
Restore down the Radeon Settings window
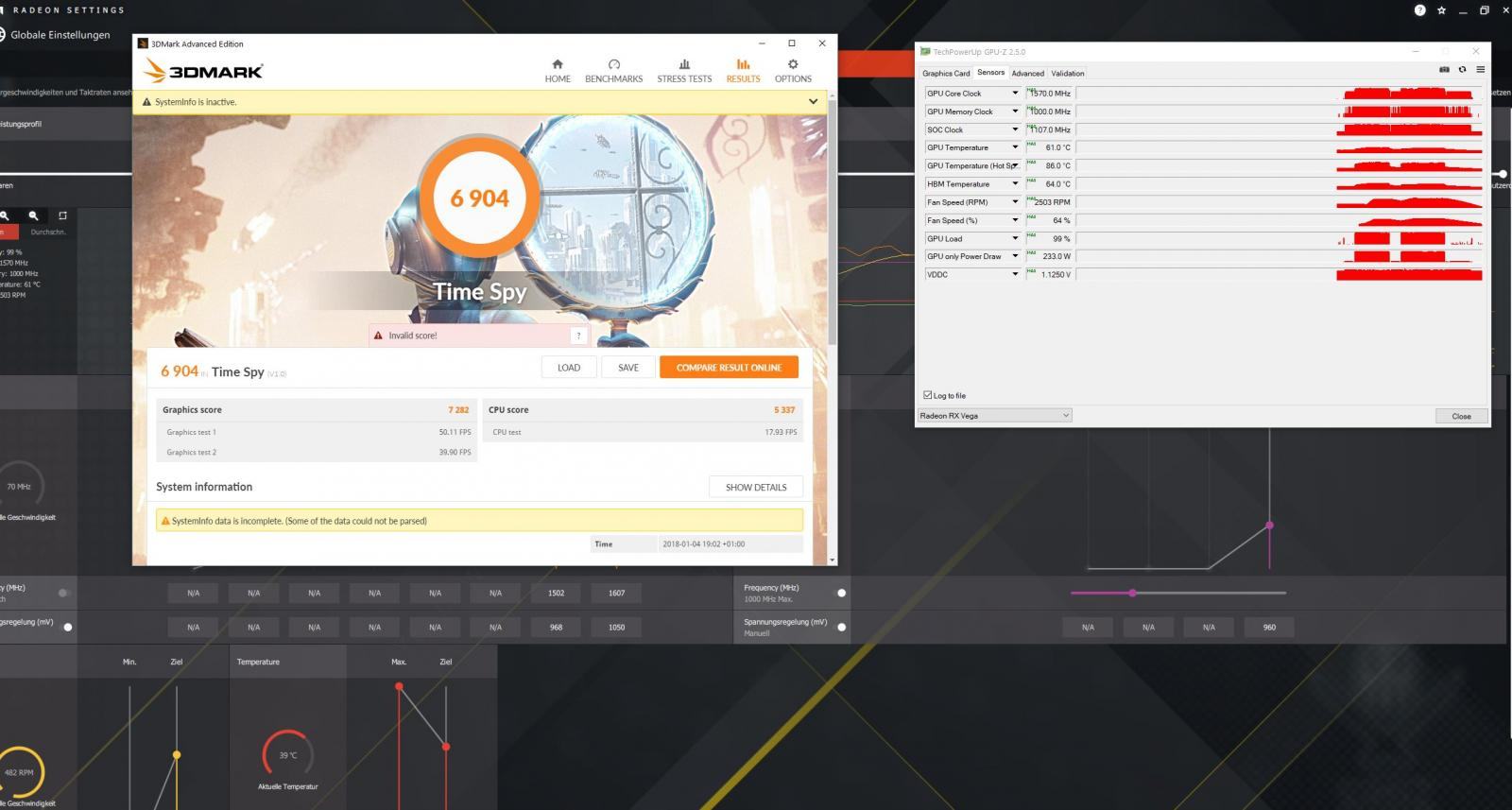[1484, 10]
